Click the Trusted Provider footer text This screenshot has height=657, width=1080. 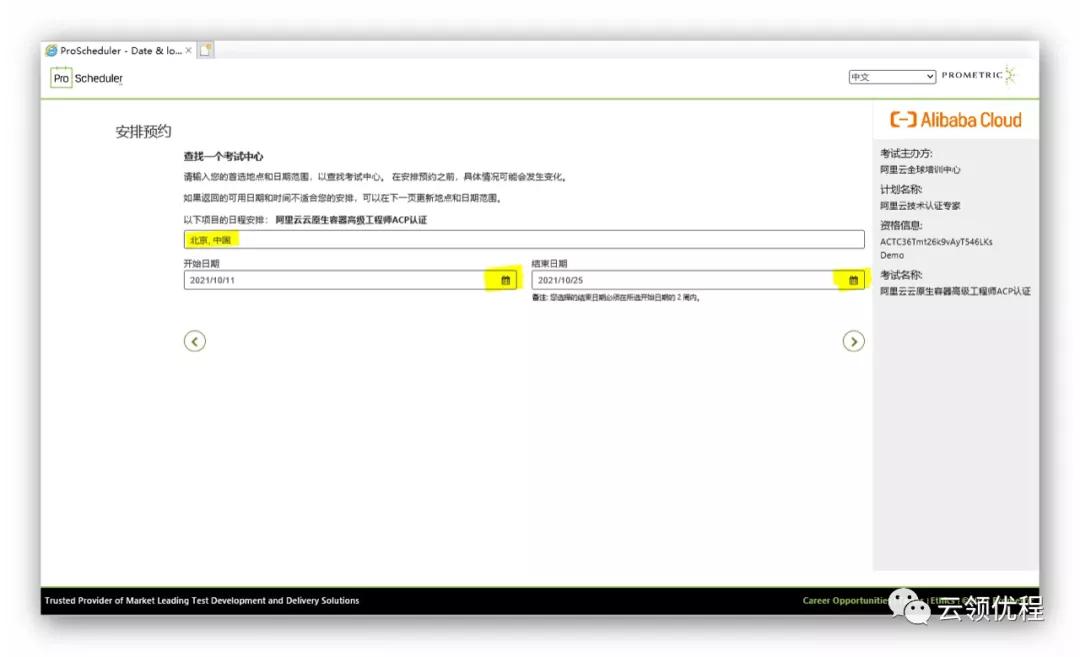point(202,601)
